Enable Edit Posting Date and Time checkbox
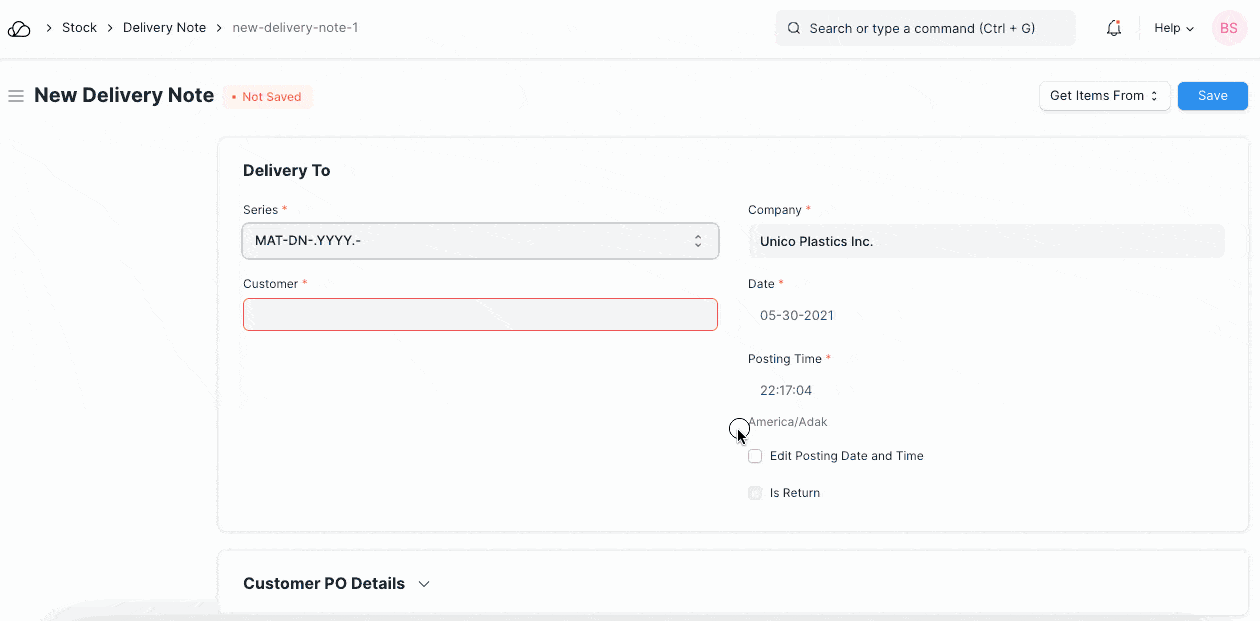1260x621 pixels. (755, 456)
